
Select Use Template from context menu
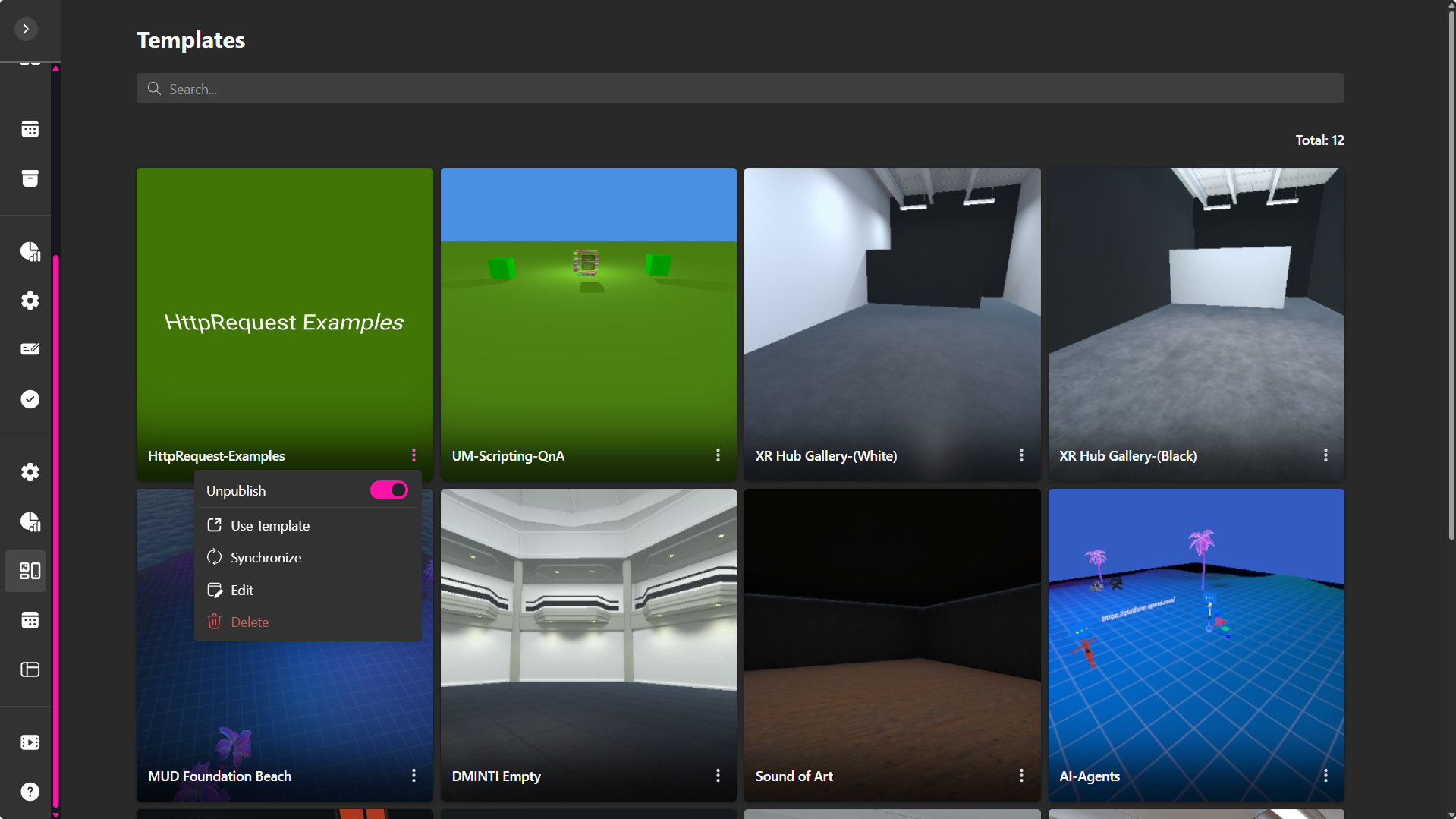coord(269,525)
